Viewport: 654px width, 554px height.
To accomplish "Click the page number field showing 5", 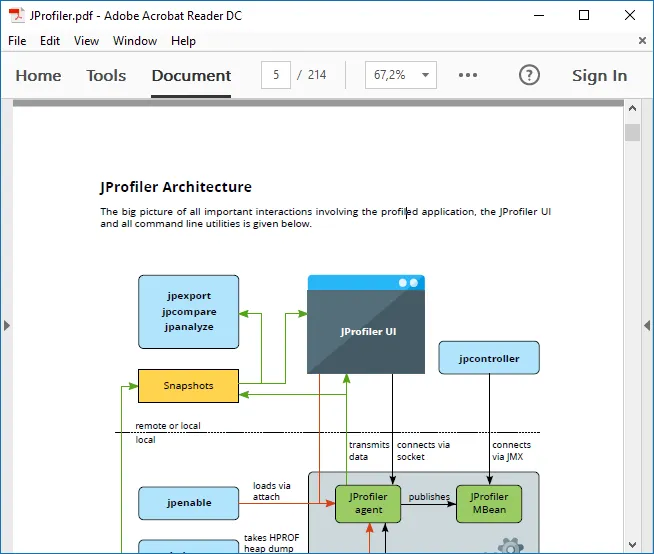I will tap(276, 75).
